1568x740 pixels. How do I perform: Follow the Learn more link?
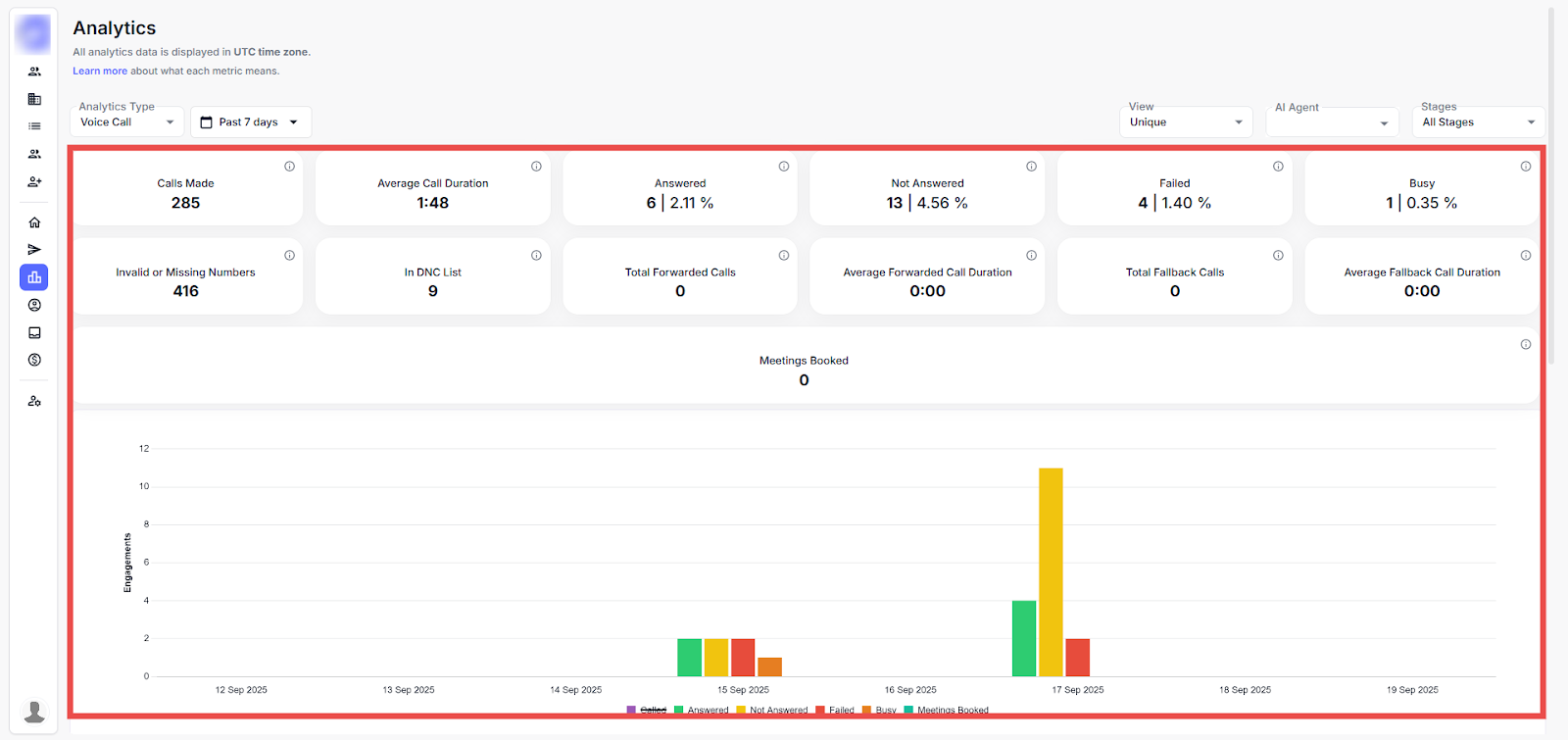100,71
